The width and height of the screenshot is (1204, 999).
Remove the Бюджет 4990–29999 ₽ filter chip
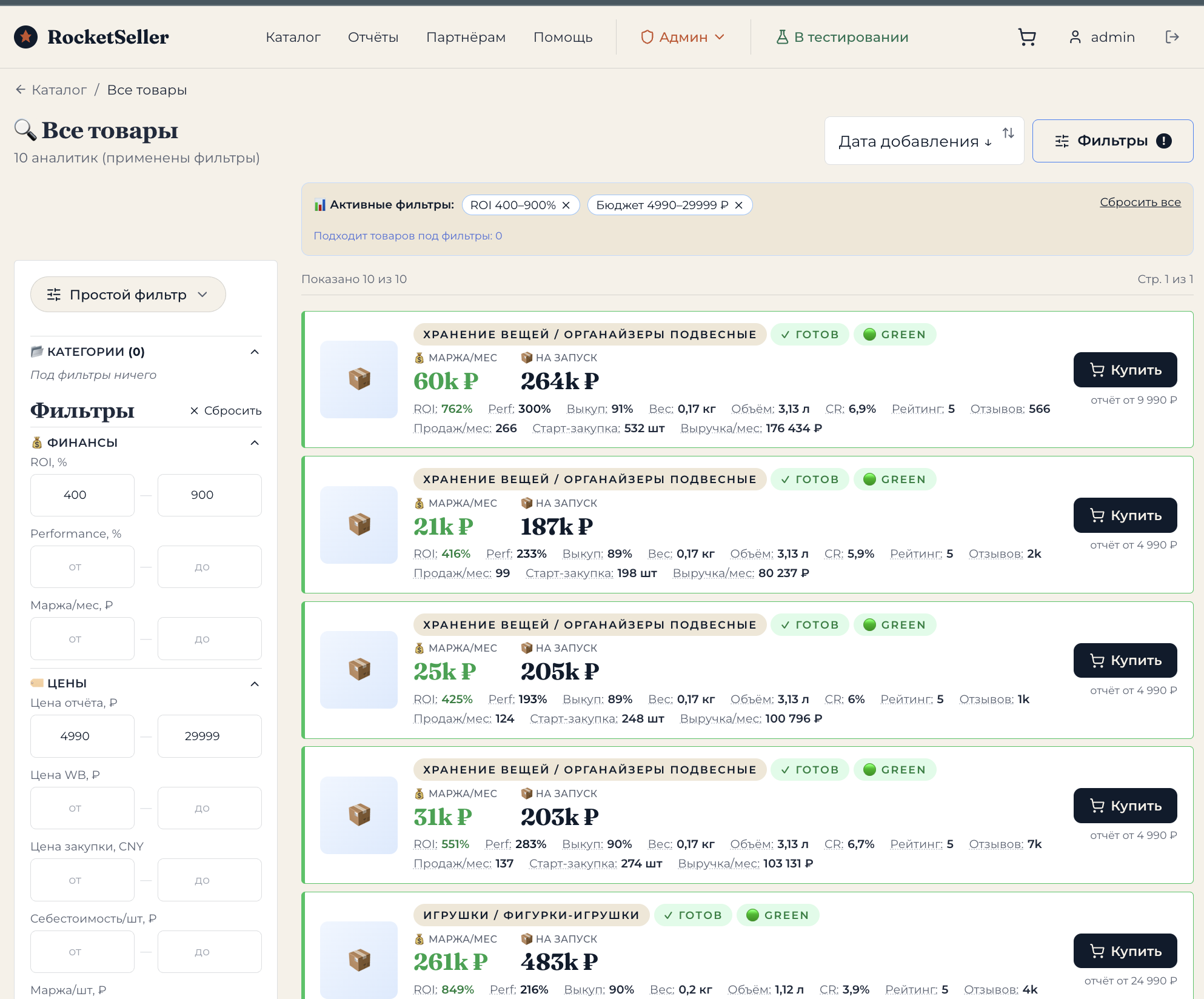tap(738, 205)
